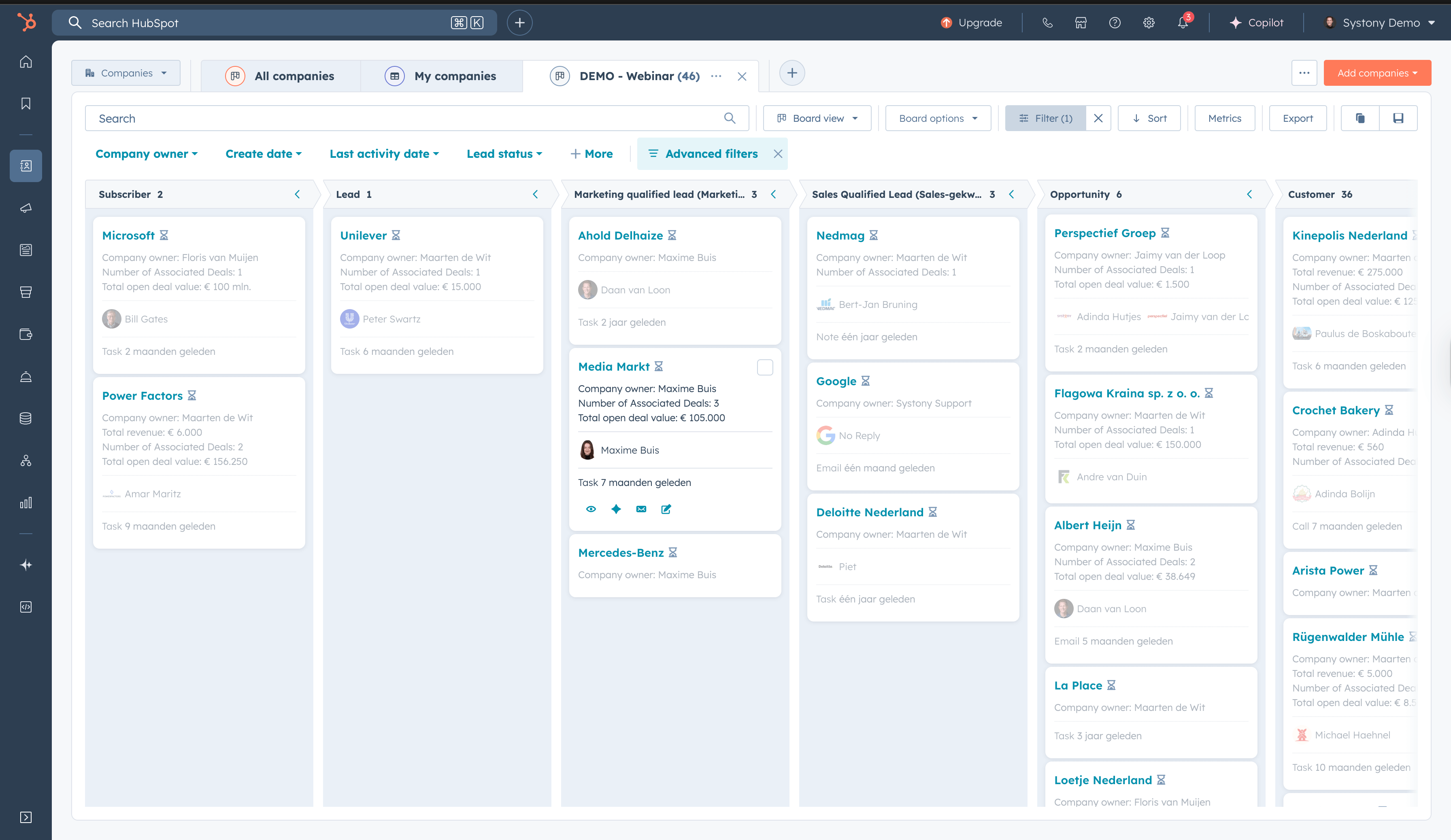This screenshot has height=840, width=1451.
Task: Open the Development code icon in sidebar
Action: [x=26, y=607]
